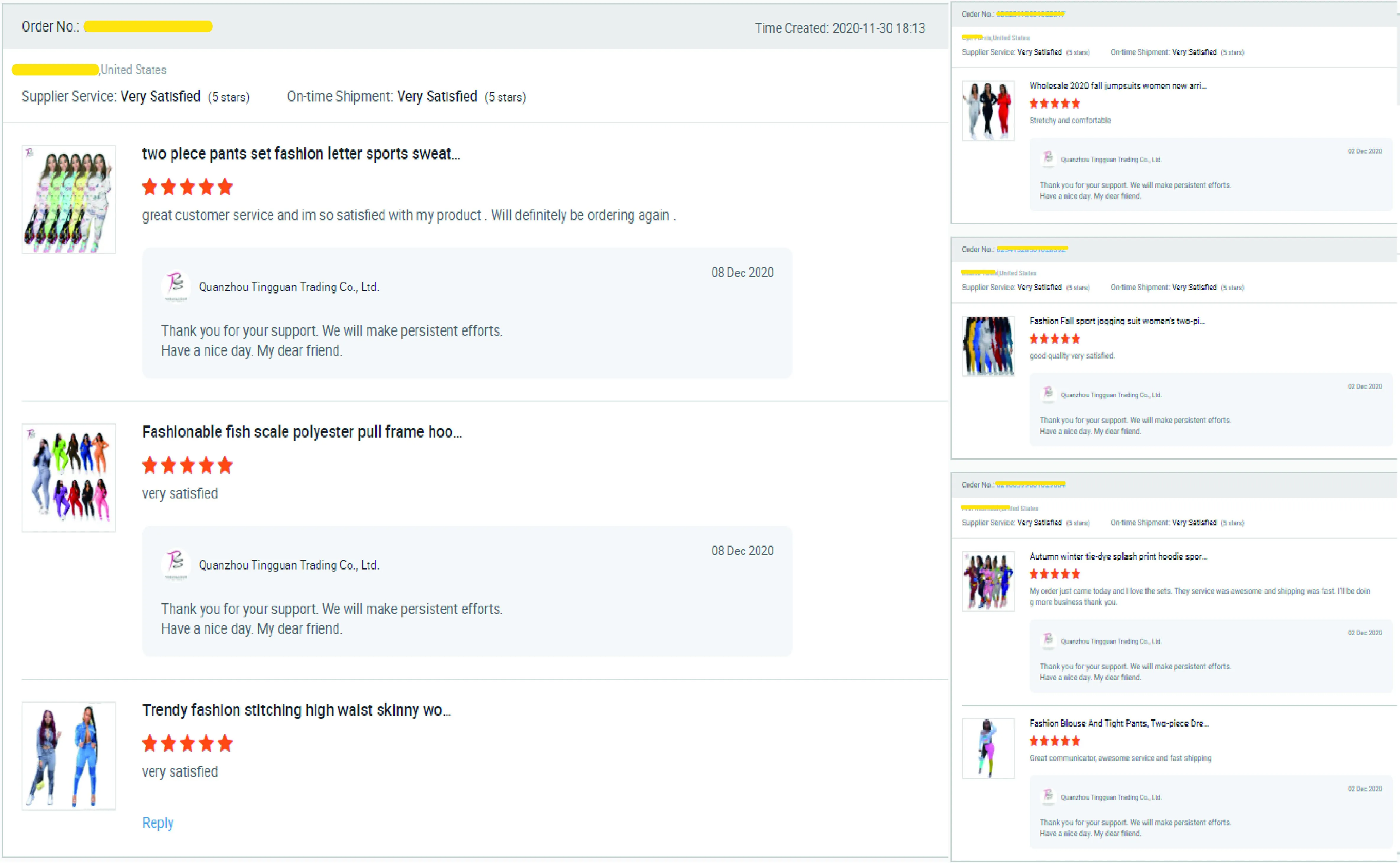Click supplier logo icon in first reply
This screenshot has width=1400, height=863.
click(175, 285)
